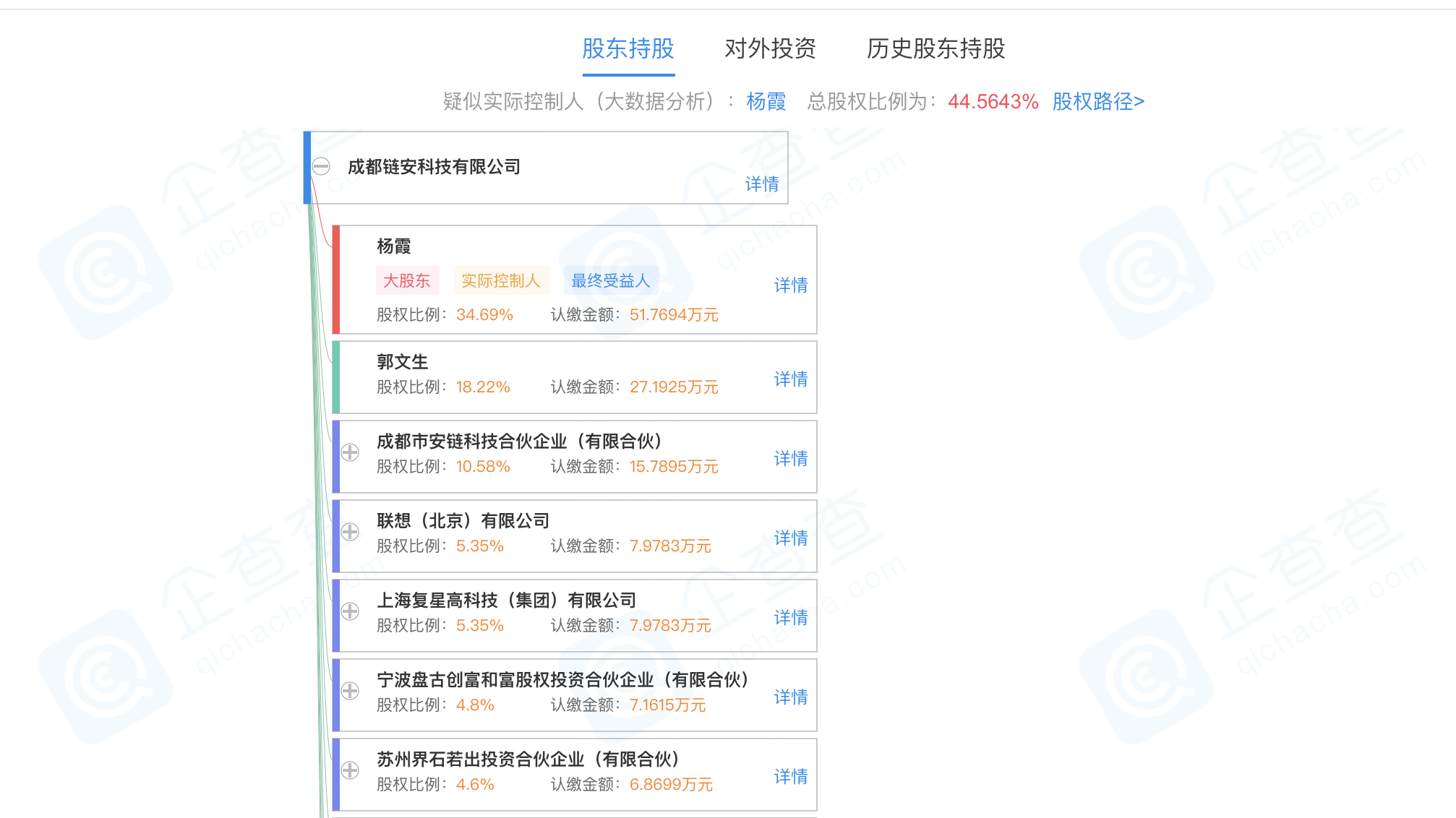Viewport: 1456px width, 818px height.
Task: Click subscribed amount 51.7694万元
Action: click(674, 315)
